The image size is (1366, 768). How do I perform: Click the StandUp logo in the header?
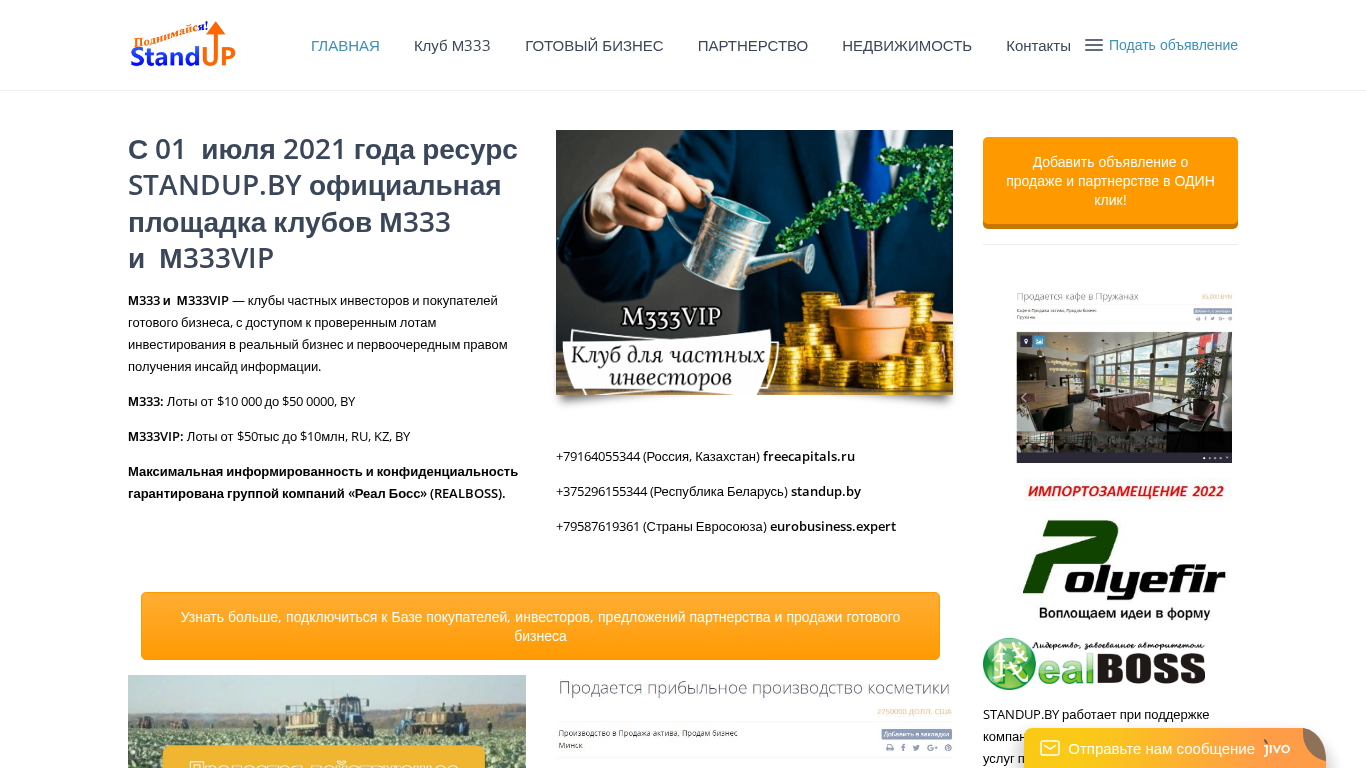coord(183,45)
